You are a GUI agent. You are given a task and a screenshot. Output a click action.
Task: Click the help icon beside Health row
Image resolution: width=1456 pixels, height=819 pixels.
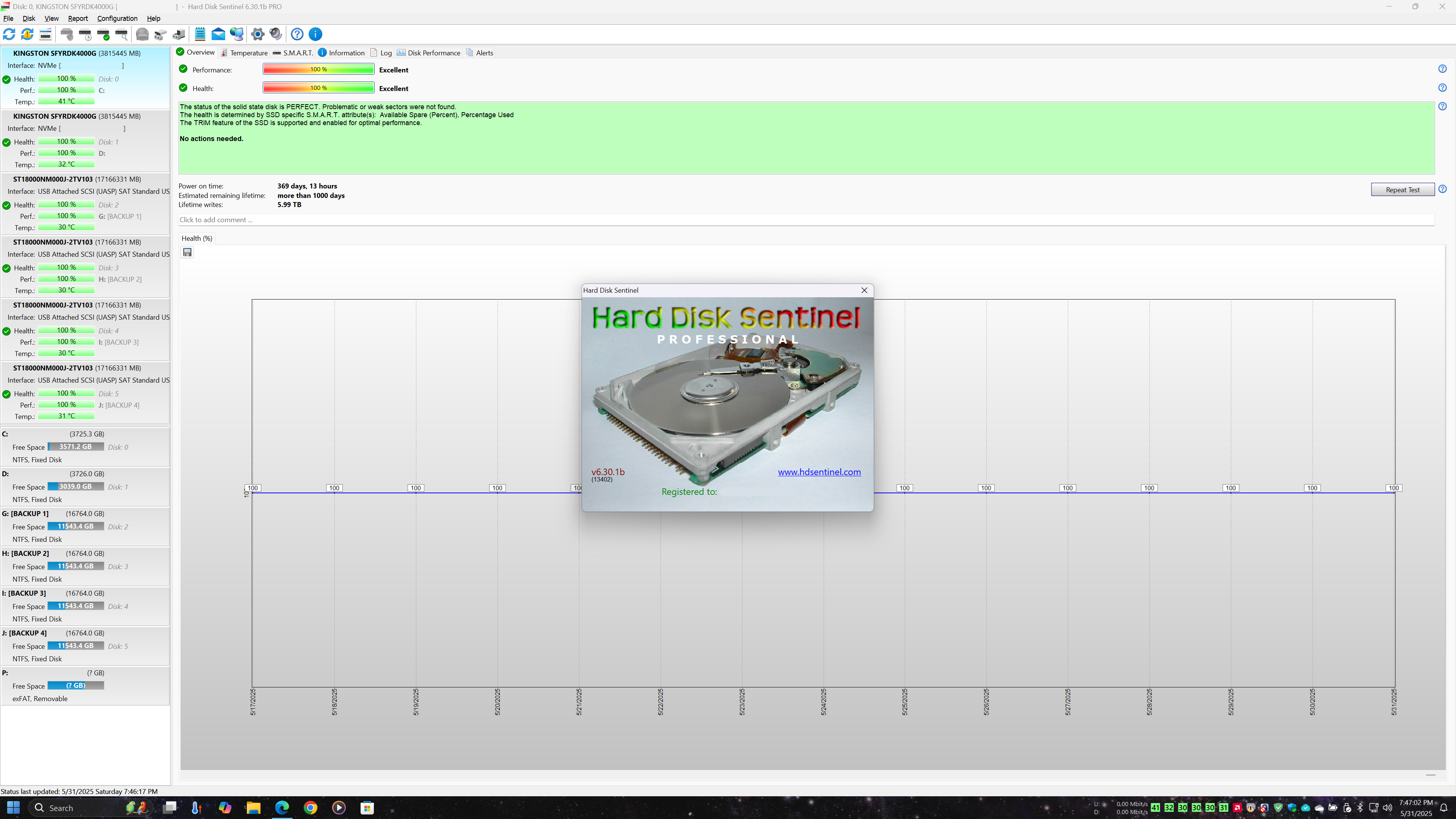tap(1442, 88)
